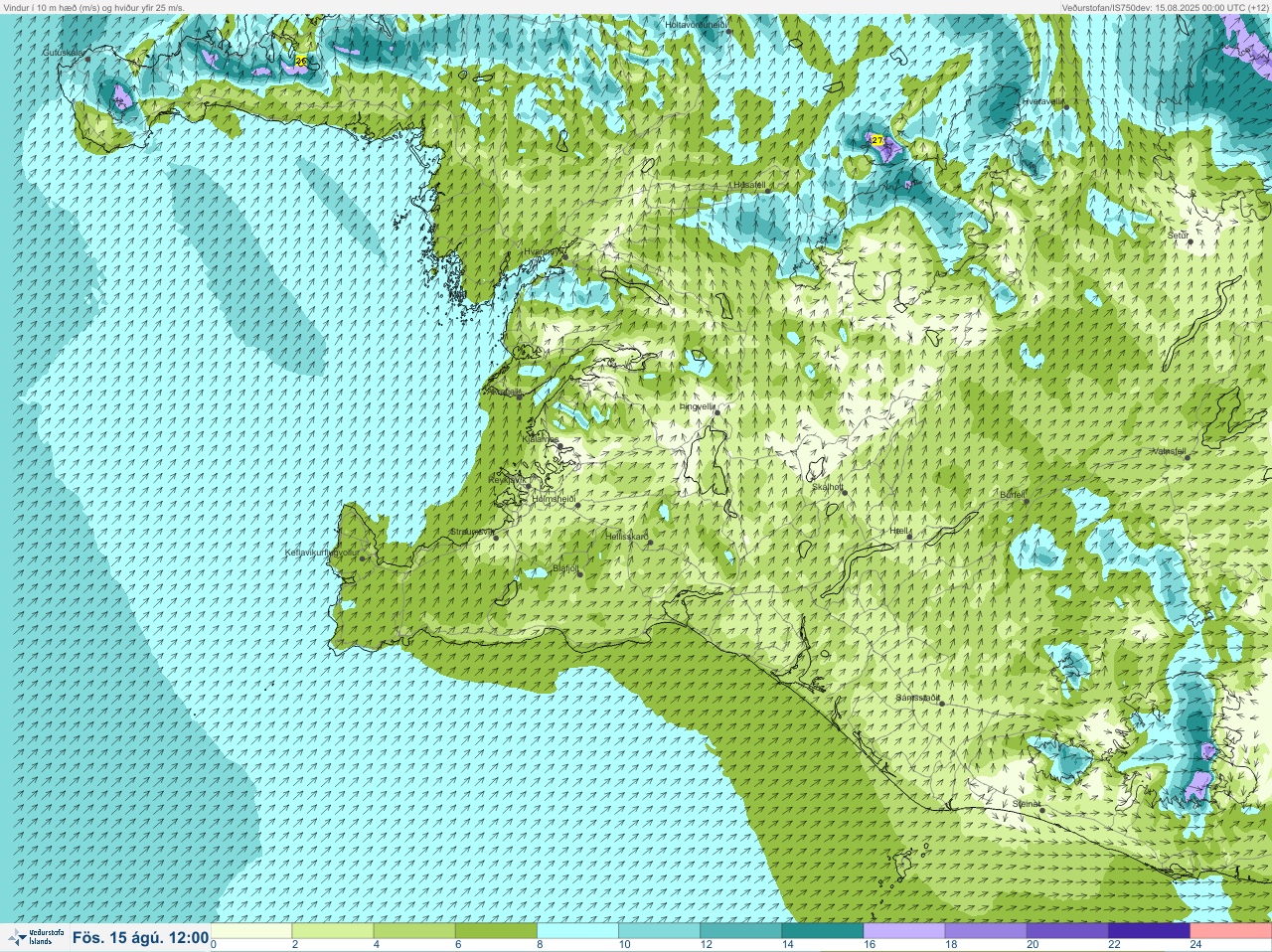Click the Keflavíkurflugvöllur place label

[322, 553]
